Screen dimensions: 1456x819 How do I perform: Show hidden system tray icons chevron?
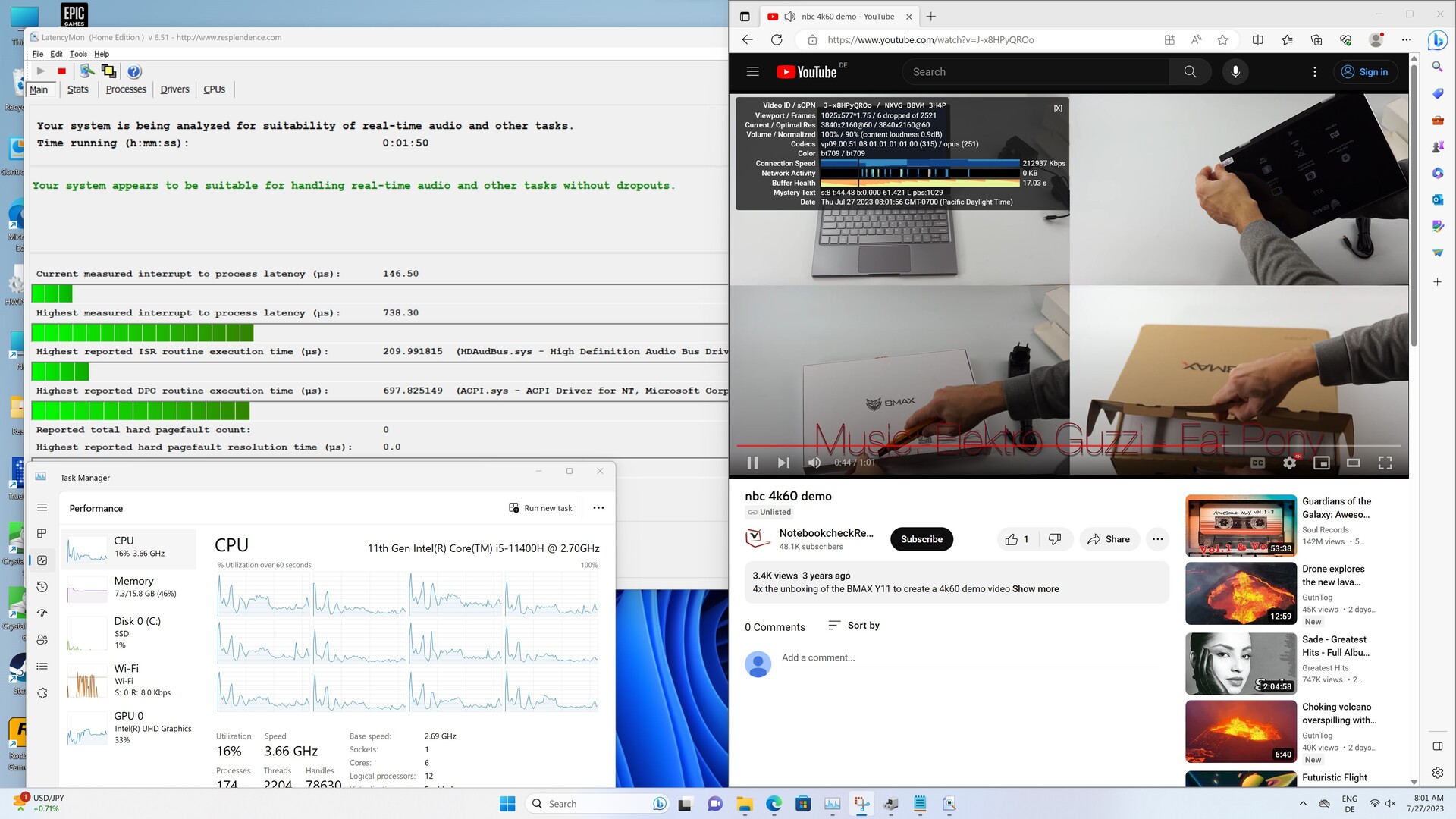[x=1302, y=804]
